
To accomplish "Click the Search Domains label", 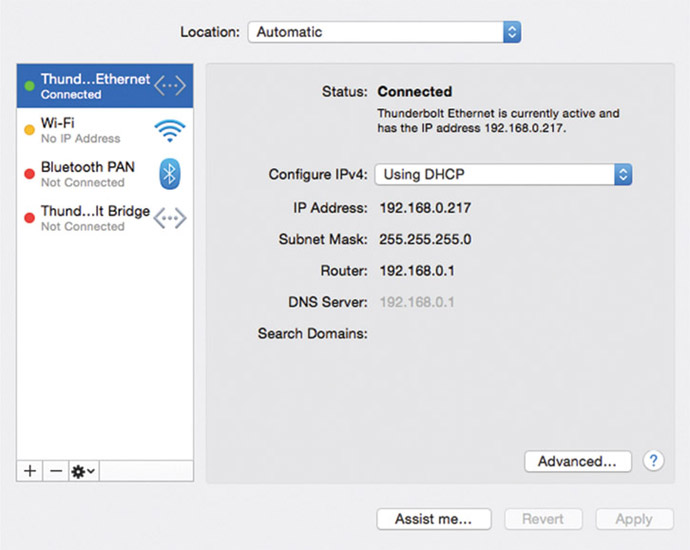I will (x=312, y=334).
